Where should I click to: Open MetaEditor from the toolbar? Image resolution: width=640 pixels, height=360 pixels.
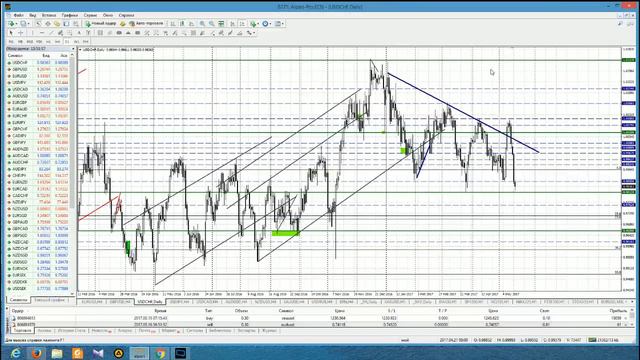coord(122,24)
